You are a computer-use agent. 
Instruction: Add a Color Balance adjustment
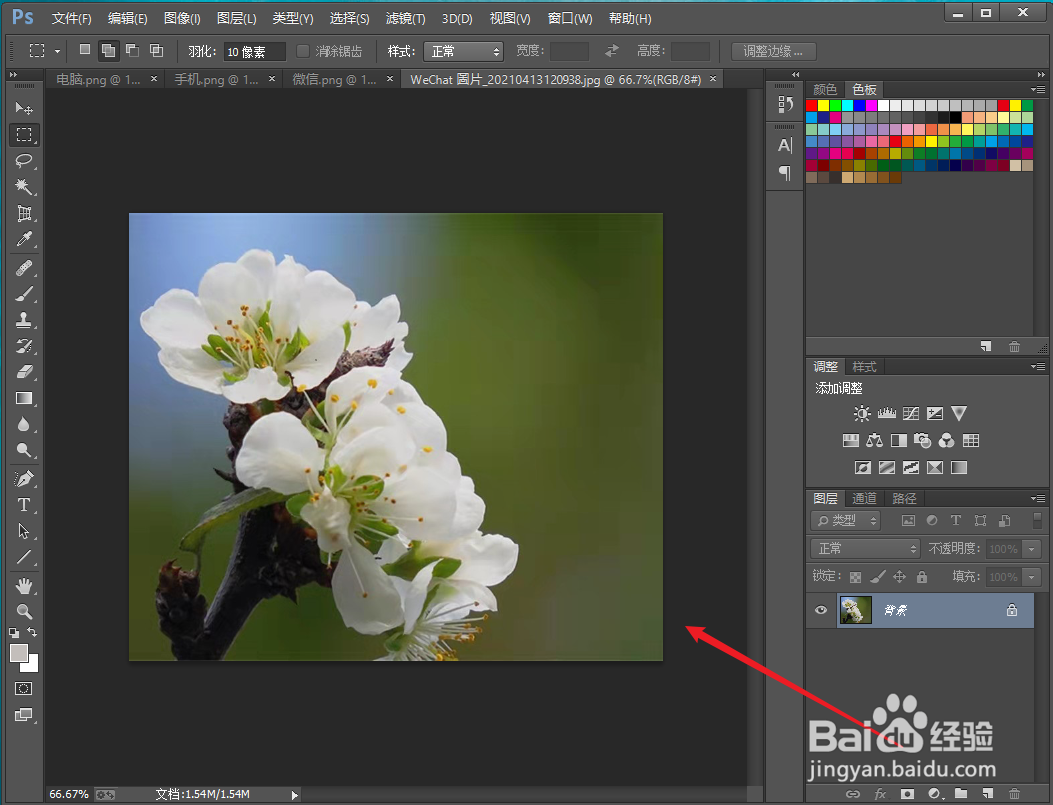874,440
